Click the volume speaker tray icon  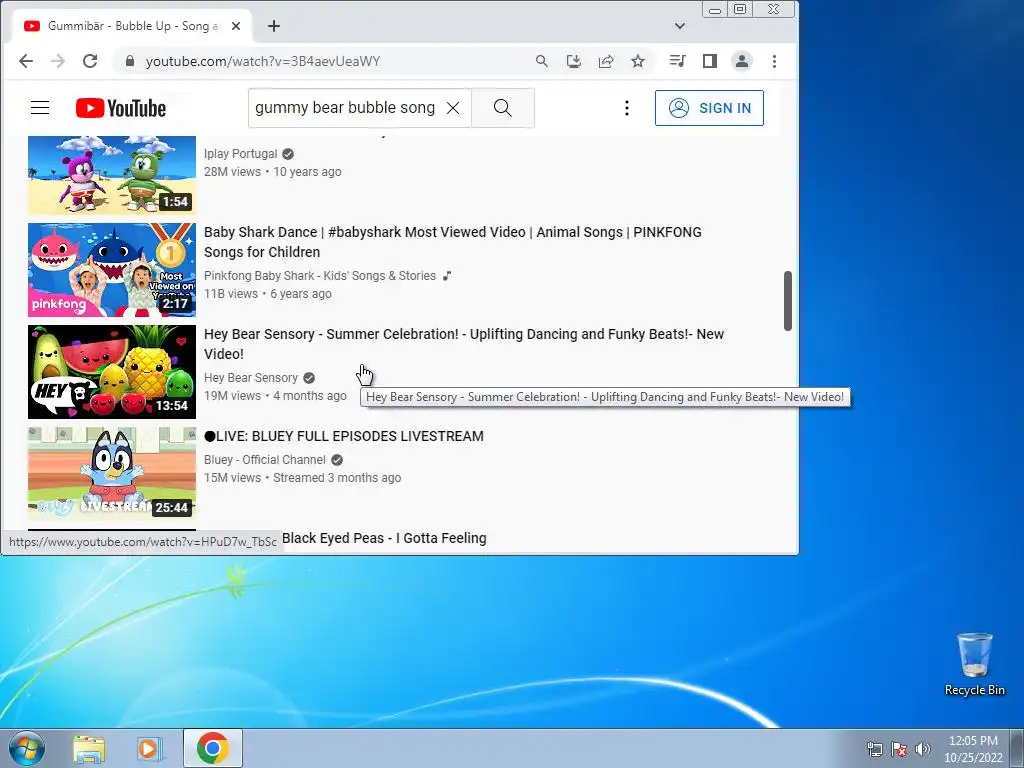[923, 749]
